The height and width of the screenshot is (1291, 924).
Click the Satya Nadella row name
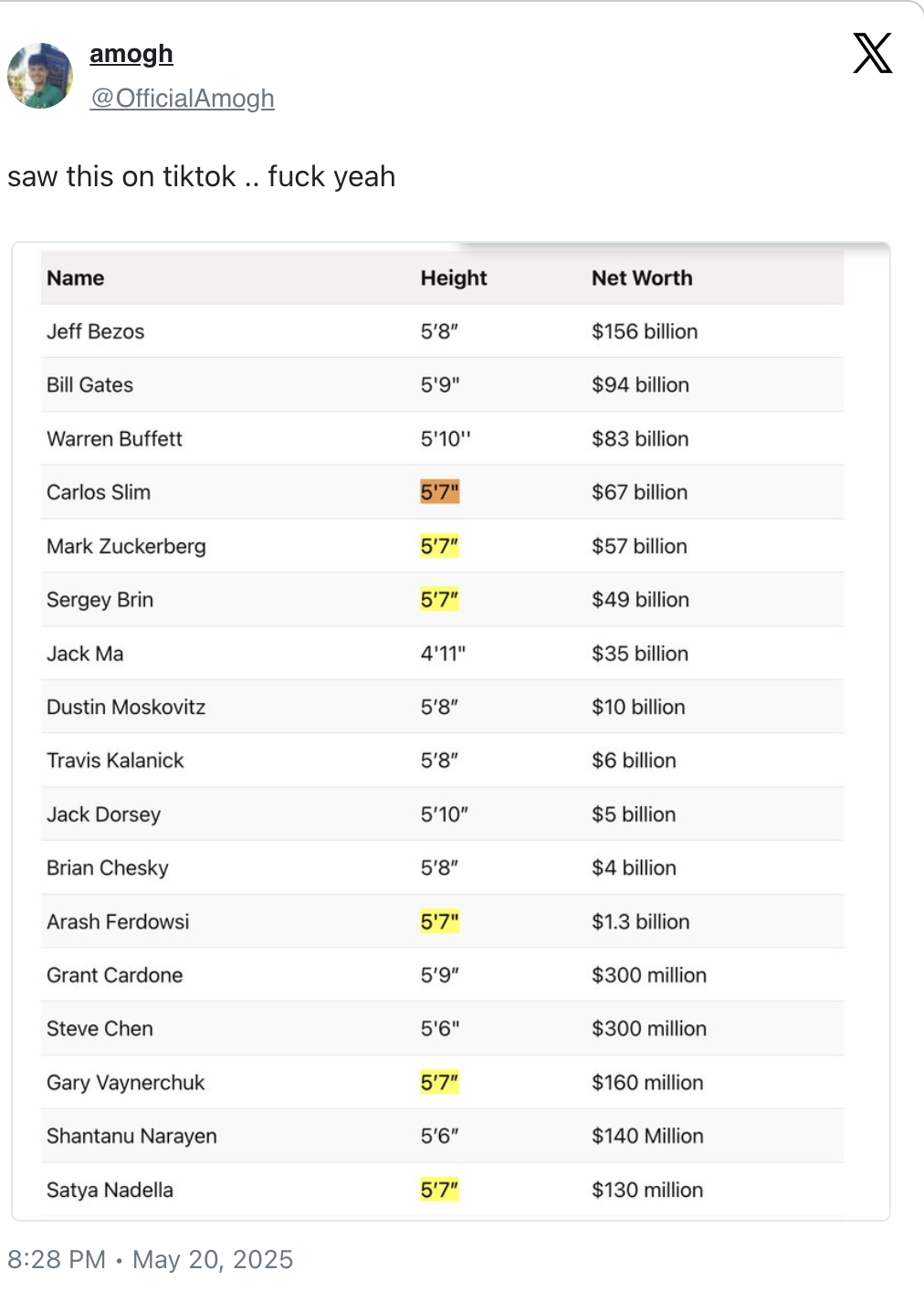pyautogui.click(x=110, y=1190)
